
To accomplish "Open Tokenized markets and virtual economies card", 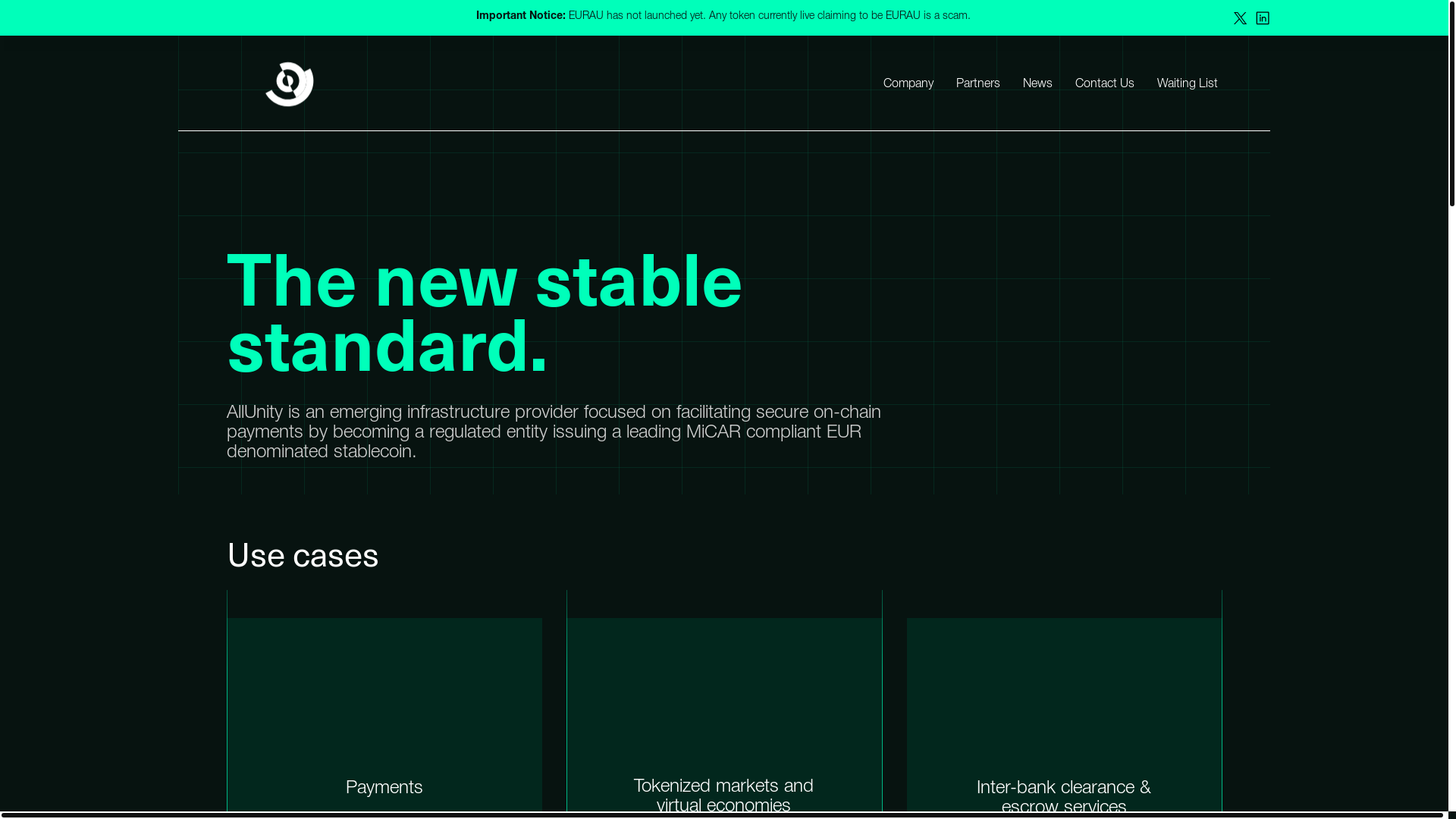I will point(724,714).
